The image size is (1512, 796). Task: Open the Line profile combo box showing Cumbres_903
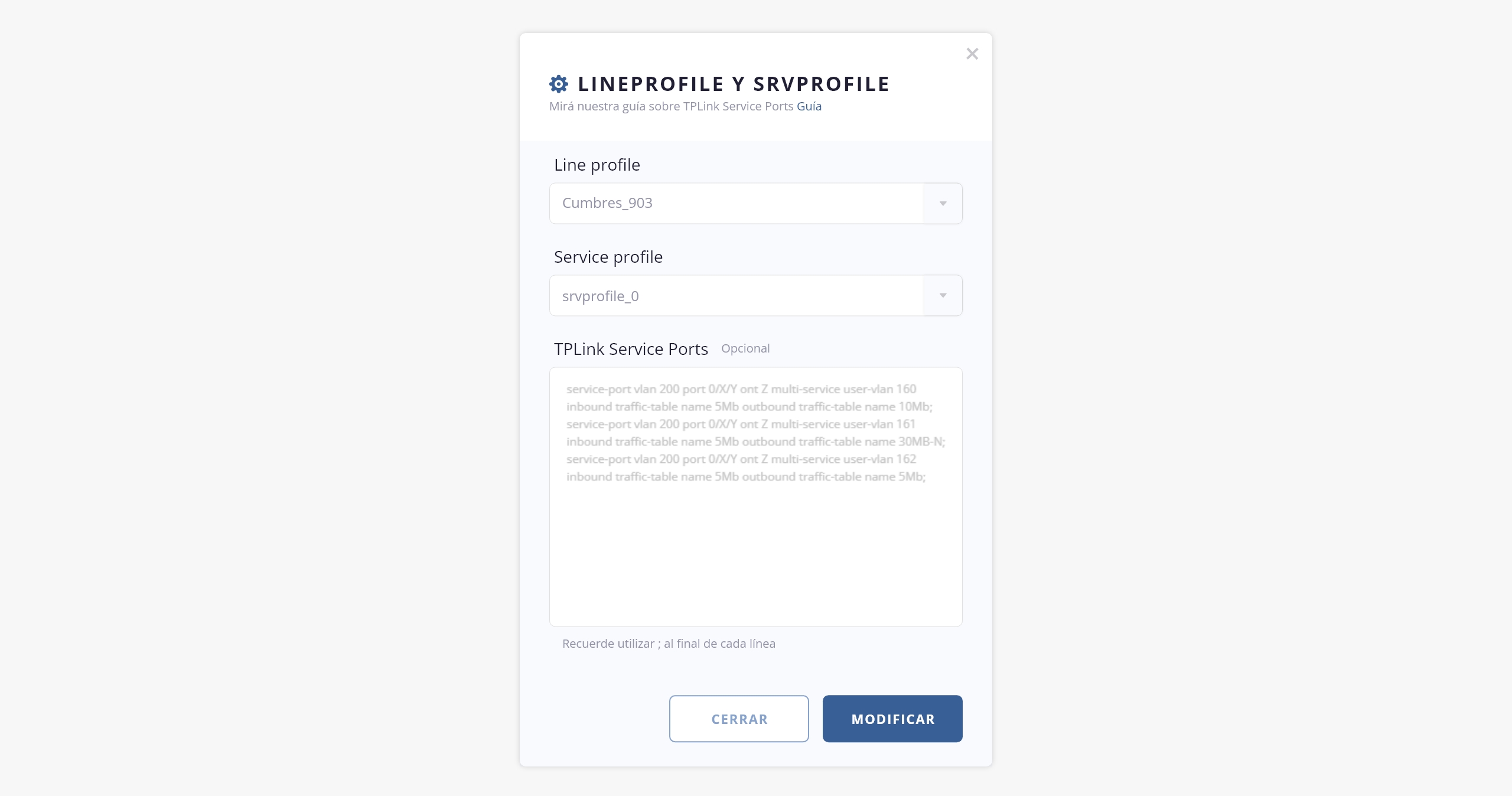pyautogui.click(x=736, y=203)
